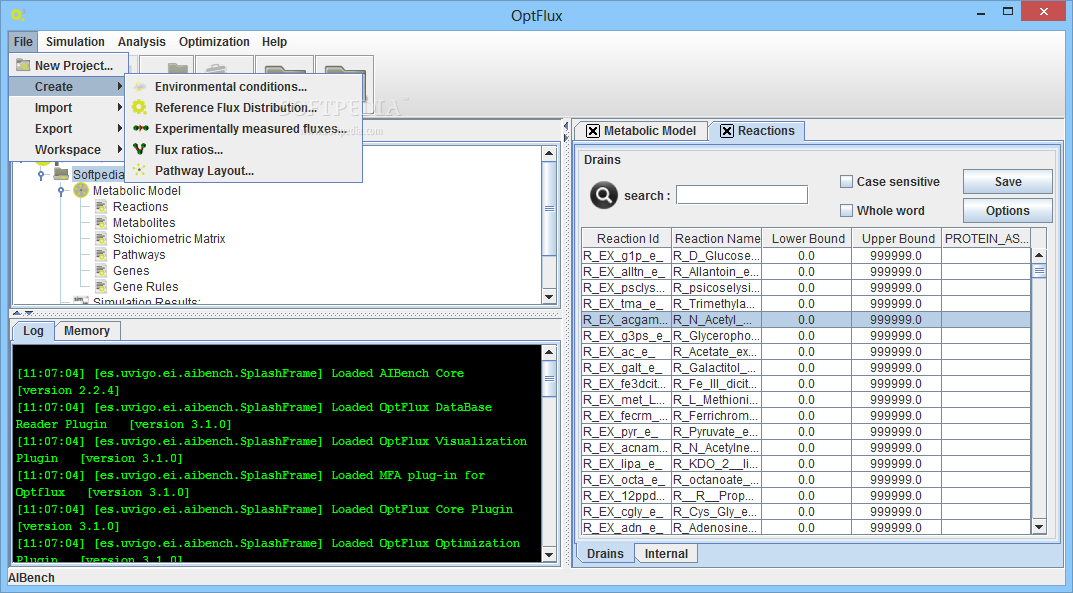Pick the Experimentally measured fluxes icon
This screenshot has height=593, width=1073.
140,129
